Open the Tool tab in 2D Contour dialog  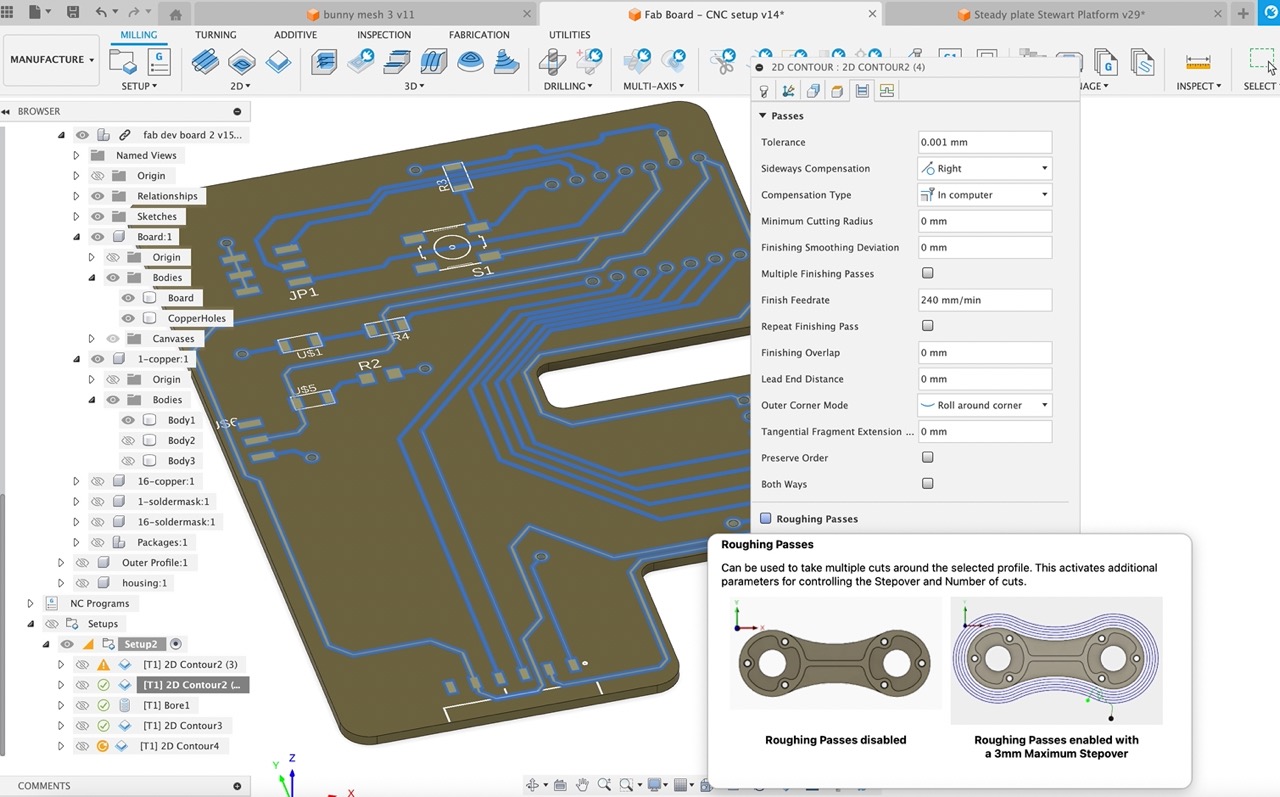tap(764, 91)
